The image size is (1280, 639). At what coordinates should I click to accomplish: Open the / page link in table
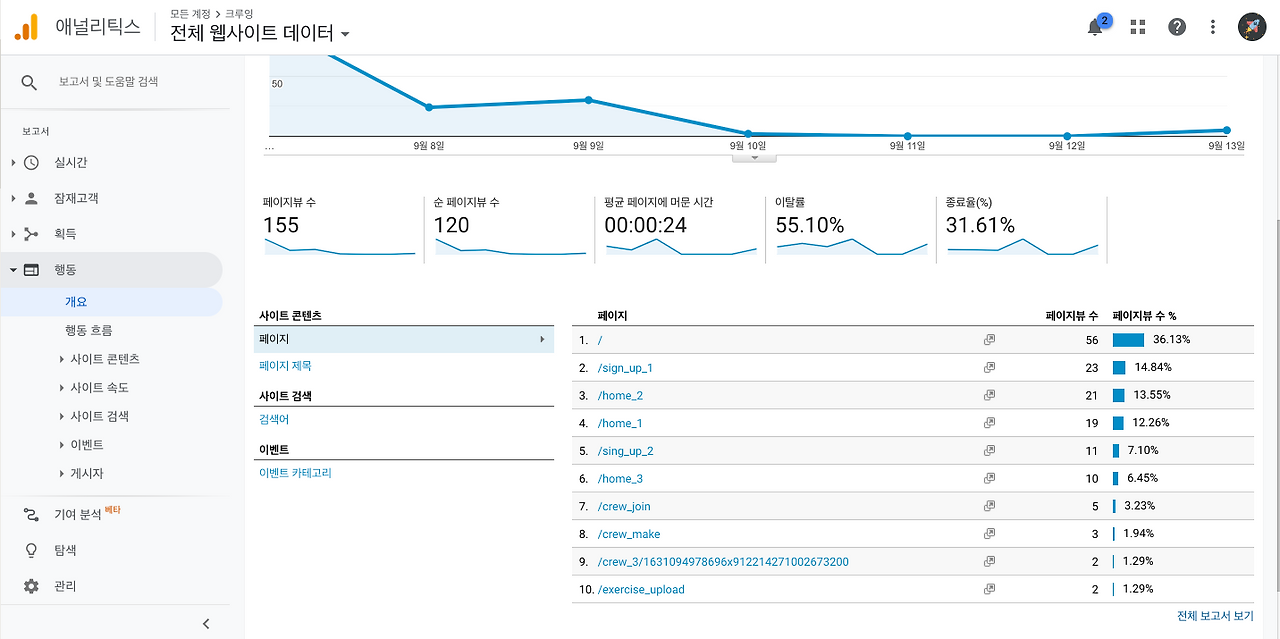tap(600, 340)
